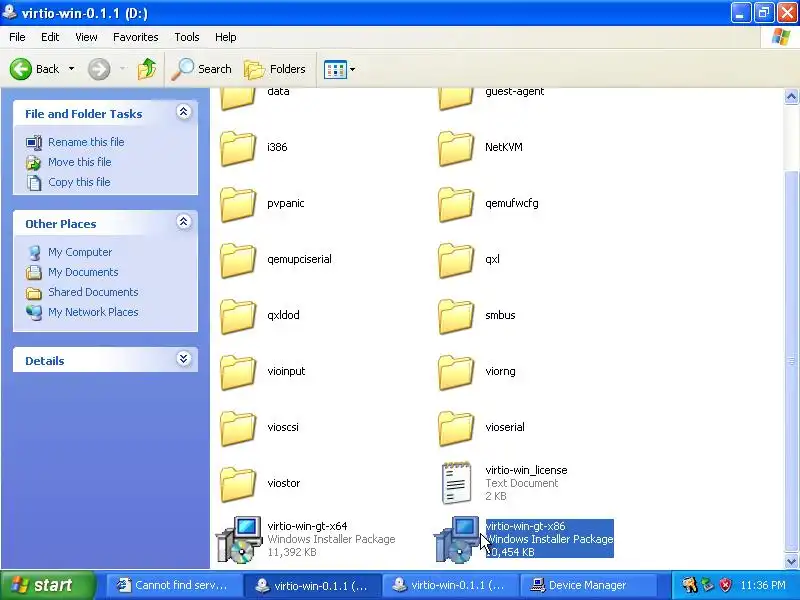Click Move this file link
Screen dimensions: 800x600
80,162
